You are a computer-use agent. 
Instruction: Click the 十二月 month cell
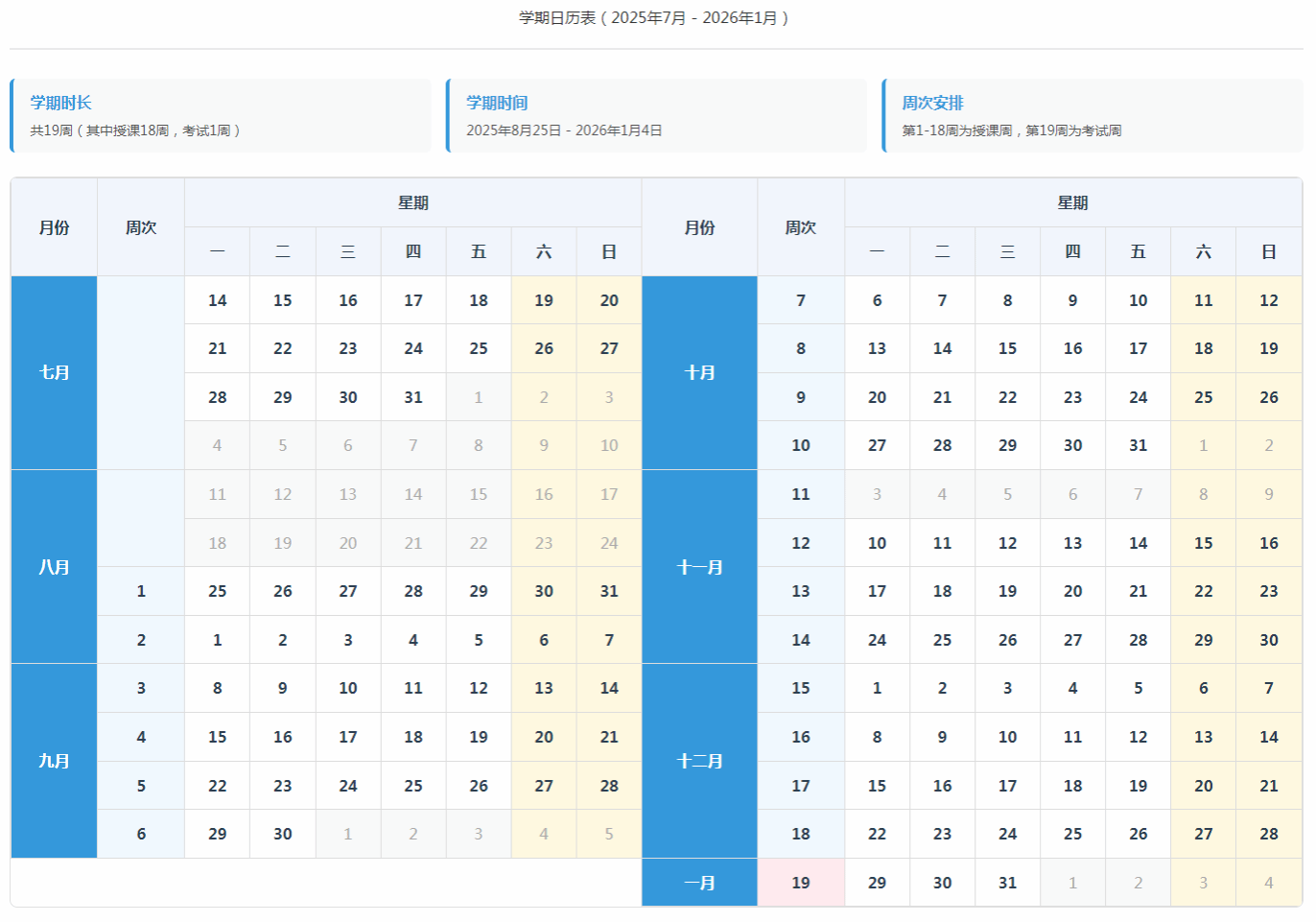pyautogui.click(x=699, y=761)
